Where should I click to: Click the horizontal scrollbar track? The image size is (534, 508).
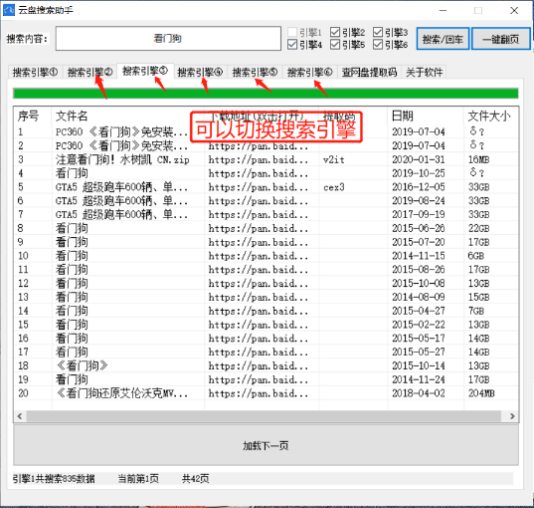(264, 416)
